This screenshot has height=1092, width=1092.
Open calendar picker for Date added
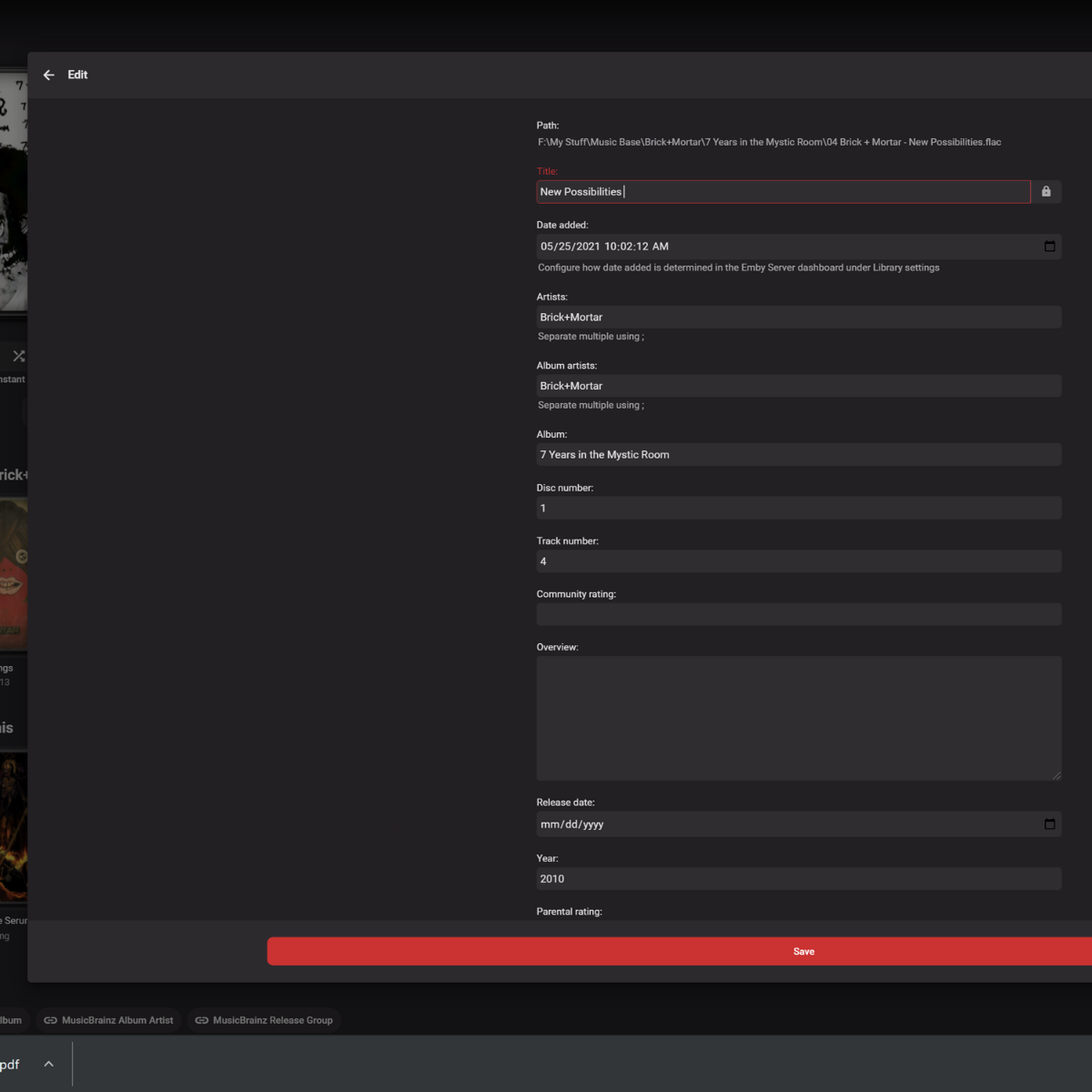point(1049,247)
